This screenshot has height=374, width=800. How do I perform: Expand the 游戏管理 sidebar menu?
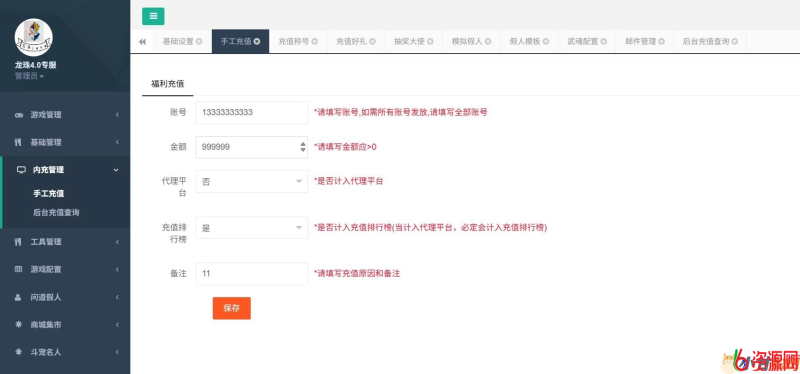click(65, 115)
